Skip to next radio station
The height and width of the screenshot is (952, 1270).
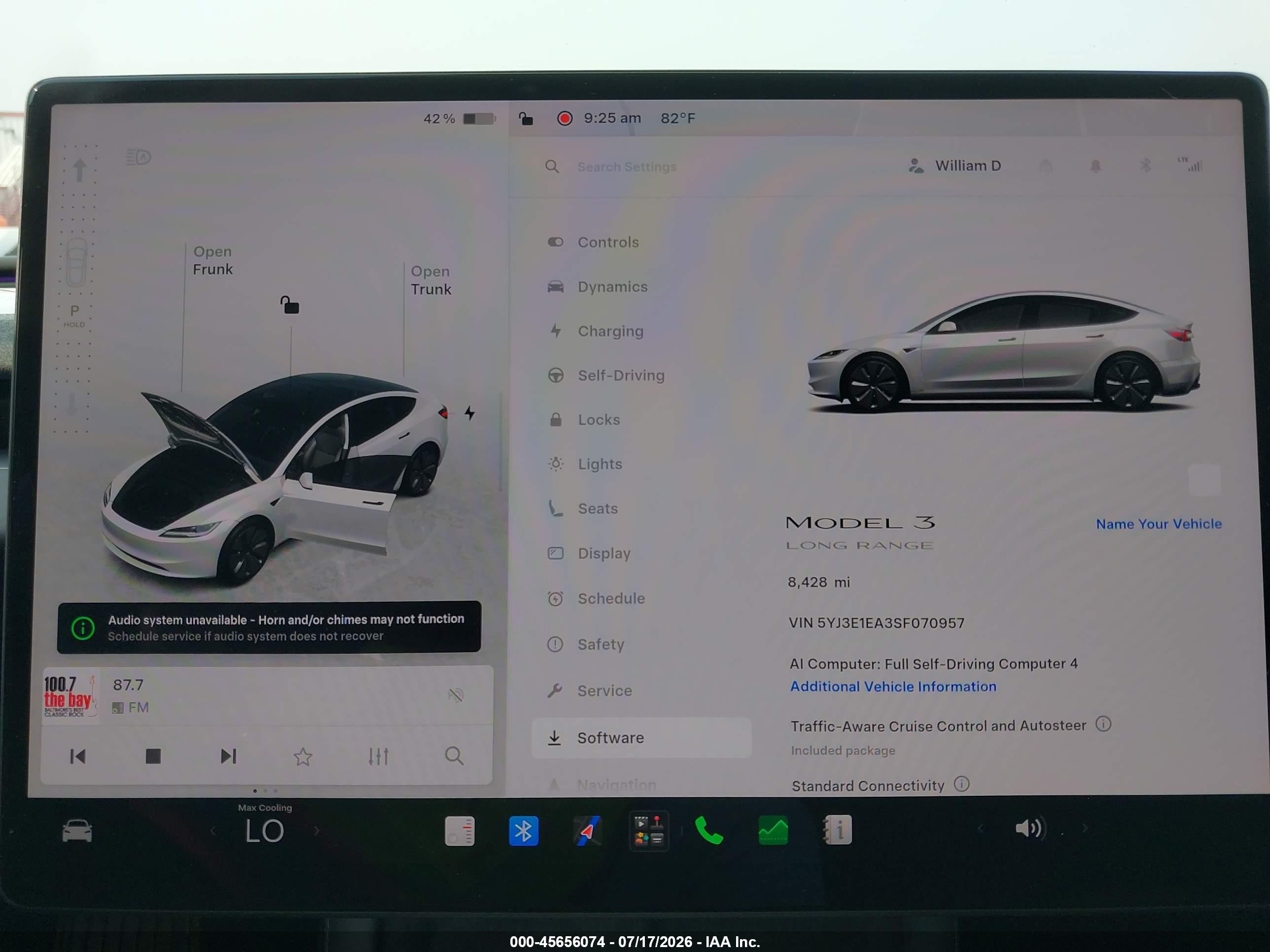point(228,756)
